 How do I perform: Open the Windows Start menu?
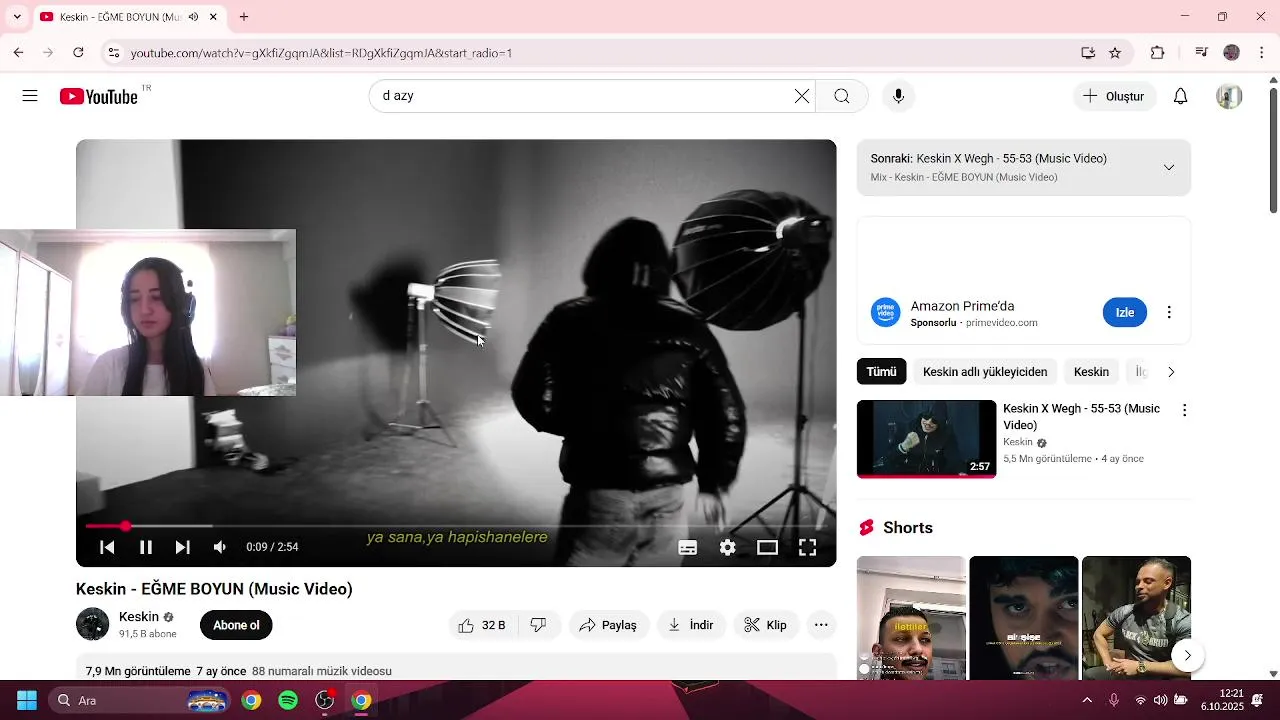(x=27, y=700)
